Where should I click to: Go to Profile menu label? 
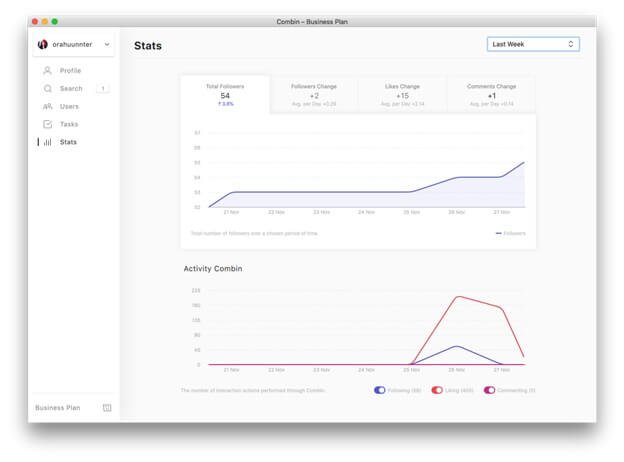point(70,70)
